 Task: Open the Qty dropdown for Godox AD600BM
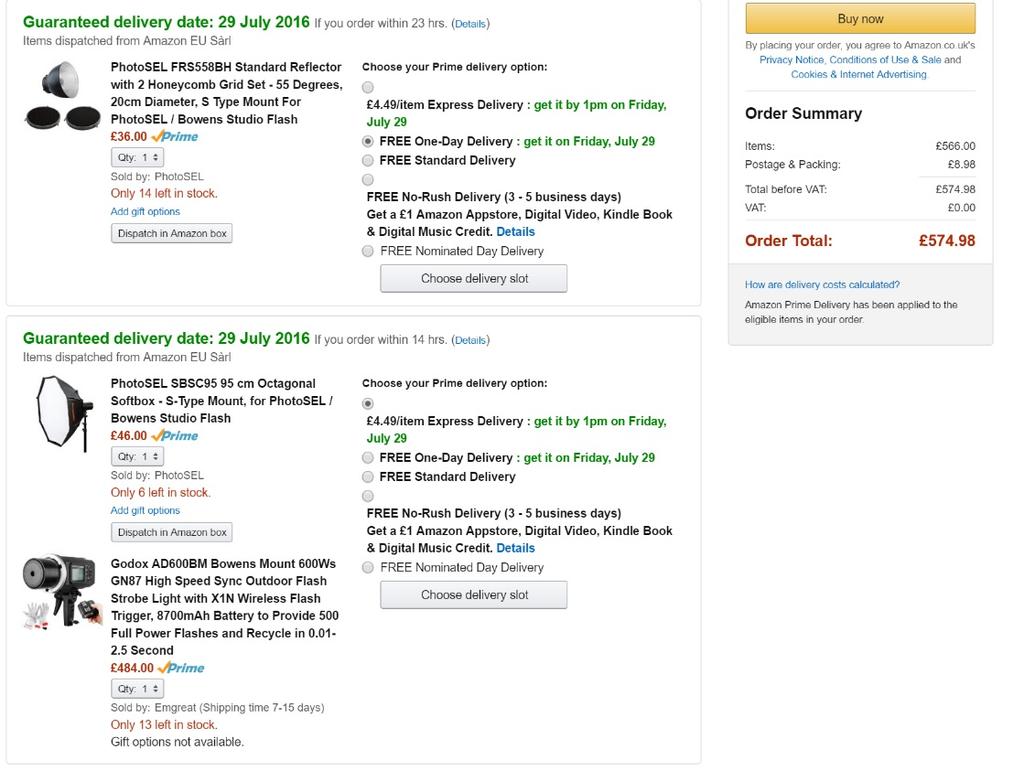pos(137,689)
